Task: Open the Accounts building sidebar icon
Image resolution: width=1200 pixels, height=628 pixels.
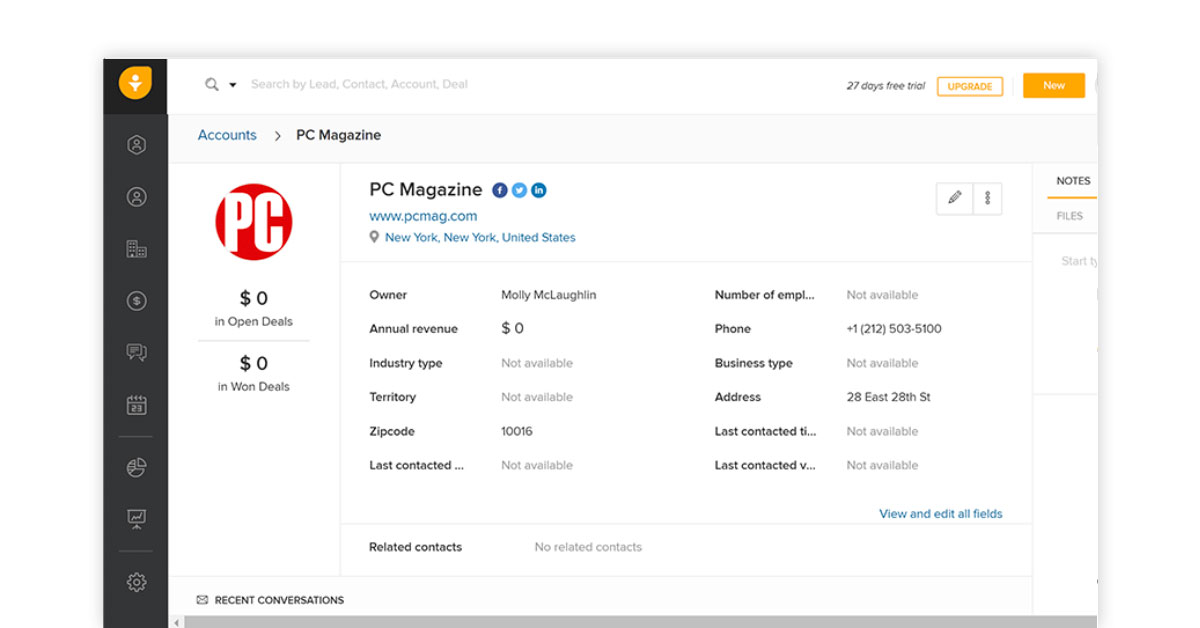Action: [x=137, y=249]
